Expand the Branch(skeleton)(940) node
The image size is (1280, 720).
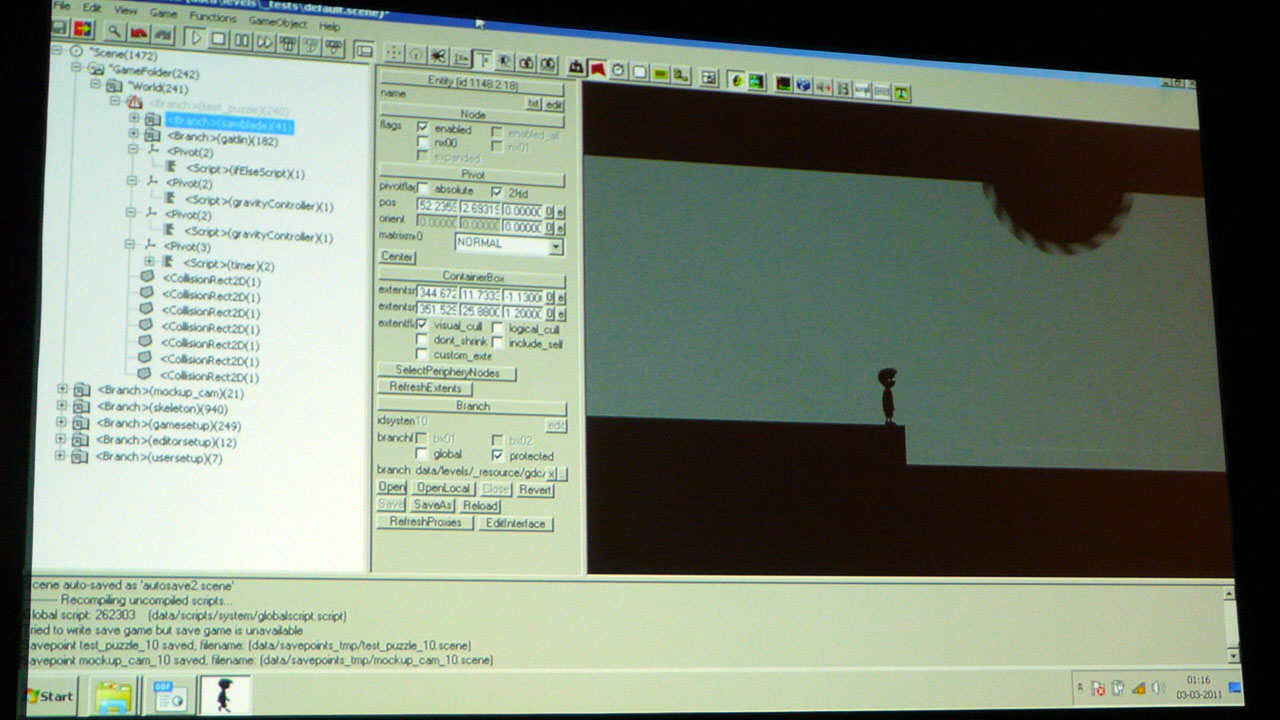pyautogui.click(x=62, y=406)
